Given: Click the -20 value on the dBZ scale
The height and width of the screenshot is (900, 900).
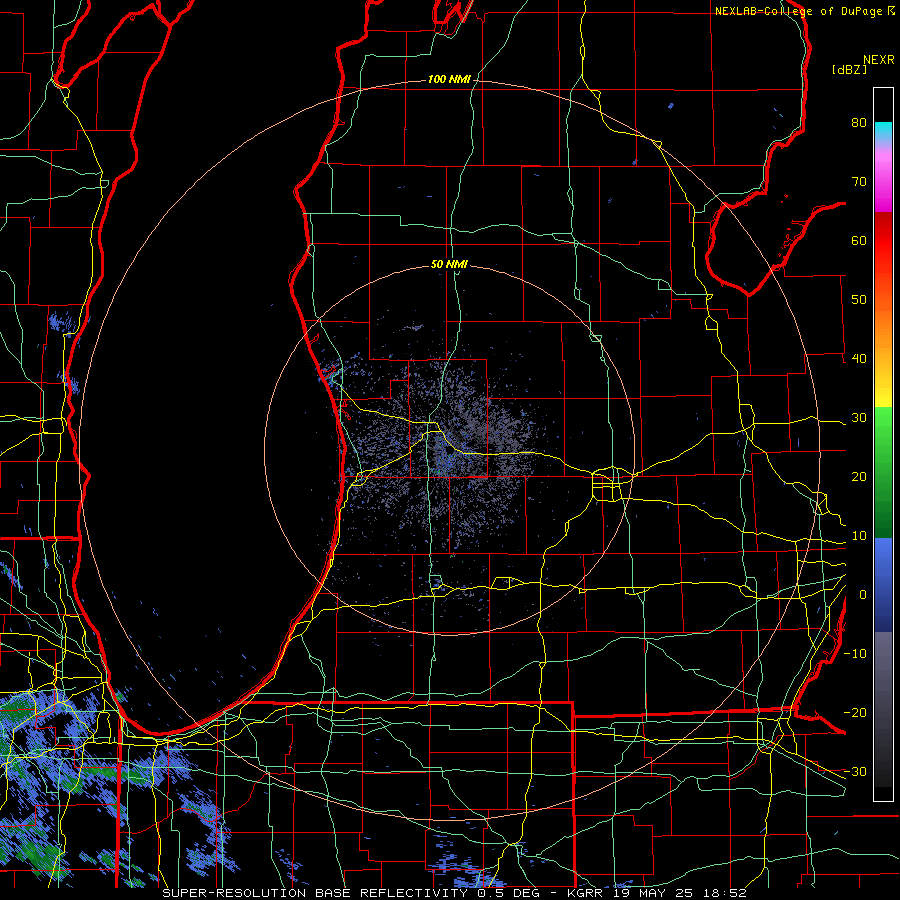Looking at the screenshot, I should pyautogui.click(x=855, y=713).
